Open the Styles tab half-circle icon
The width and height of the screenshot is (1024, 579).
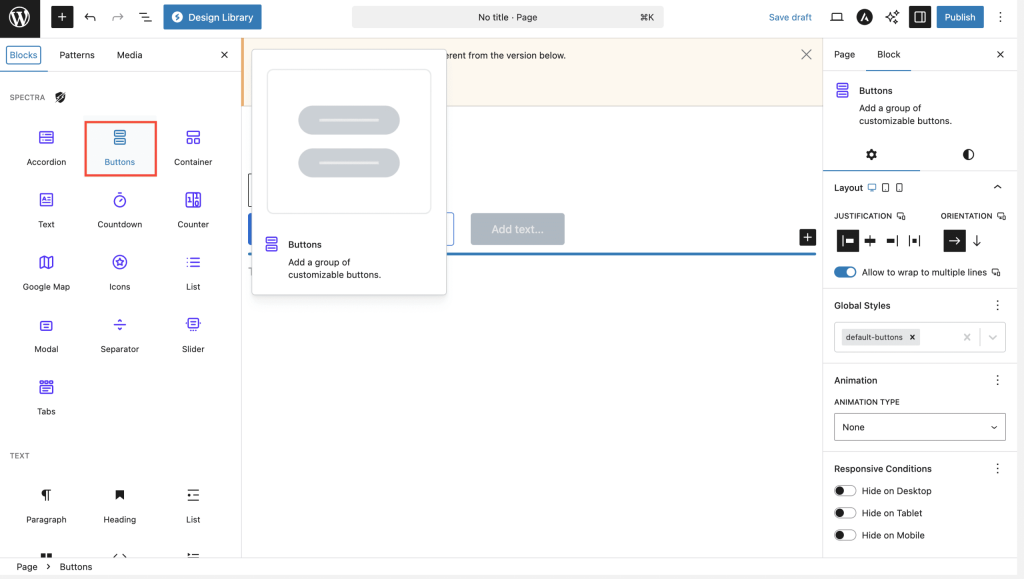click(x=968, y=155)
